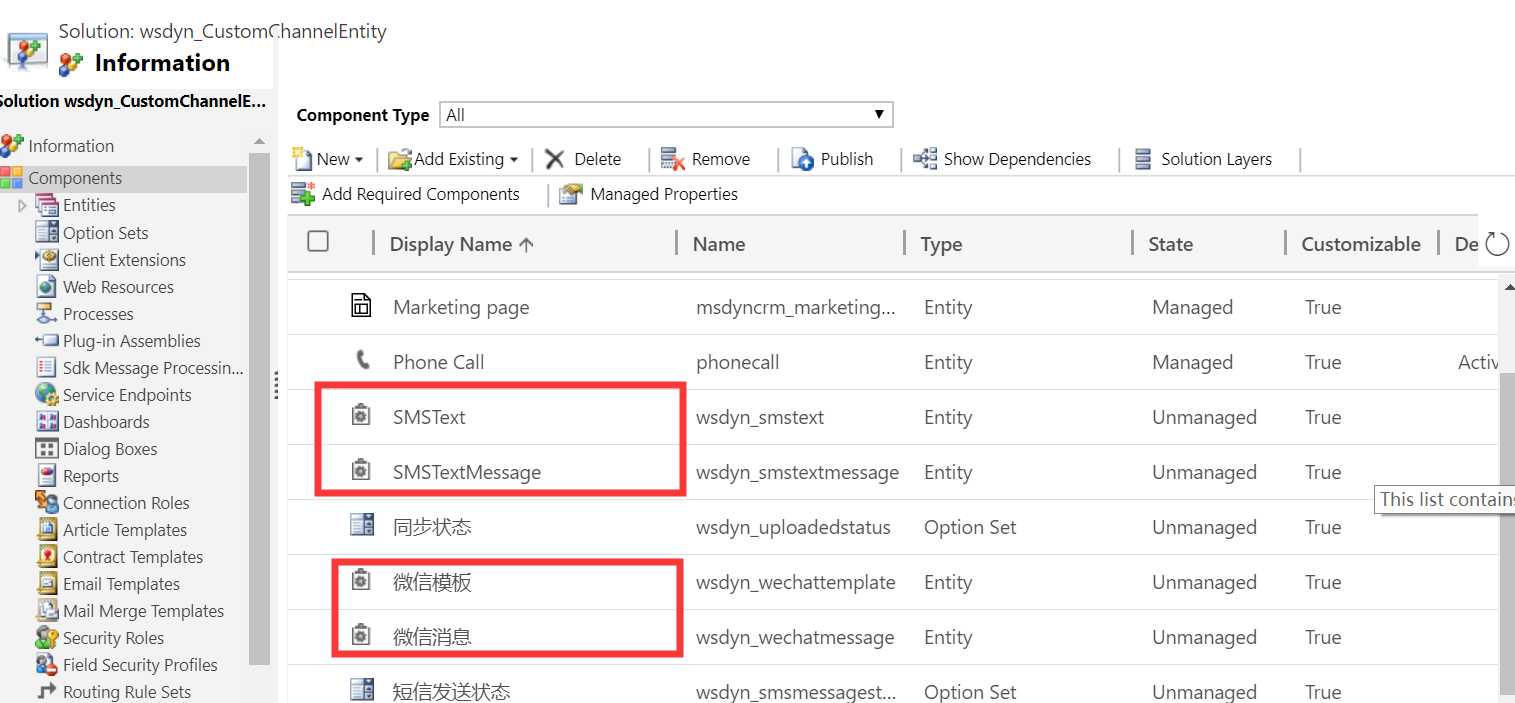The height and width of the screenshot is (703, 1515).
Task: Open Security Roles in the sidebar
Action: [113, 638]
